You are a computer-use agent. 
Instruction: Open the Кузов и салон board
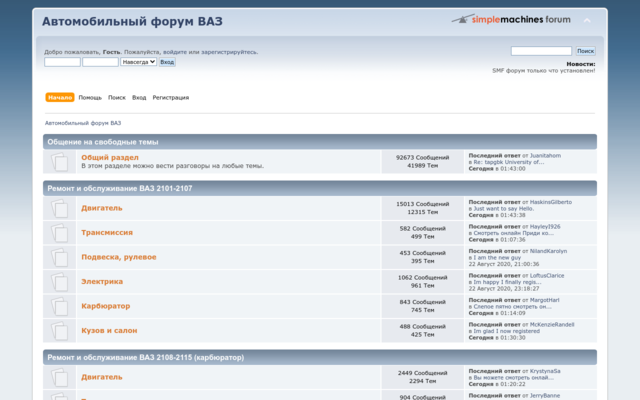109,331
